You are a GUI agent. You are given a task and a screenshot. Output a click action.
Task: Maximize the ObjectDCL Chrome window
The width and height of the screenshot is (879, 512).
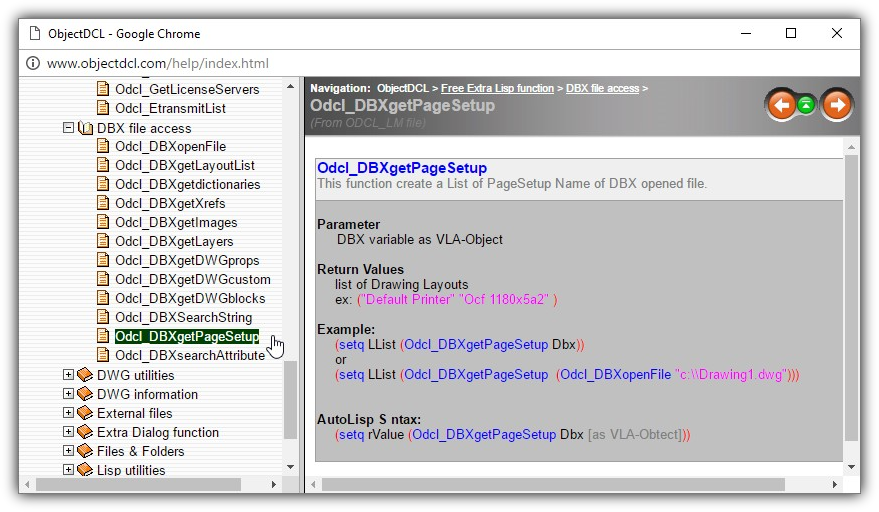(791, 34)
